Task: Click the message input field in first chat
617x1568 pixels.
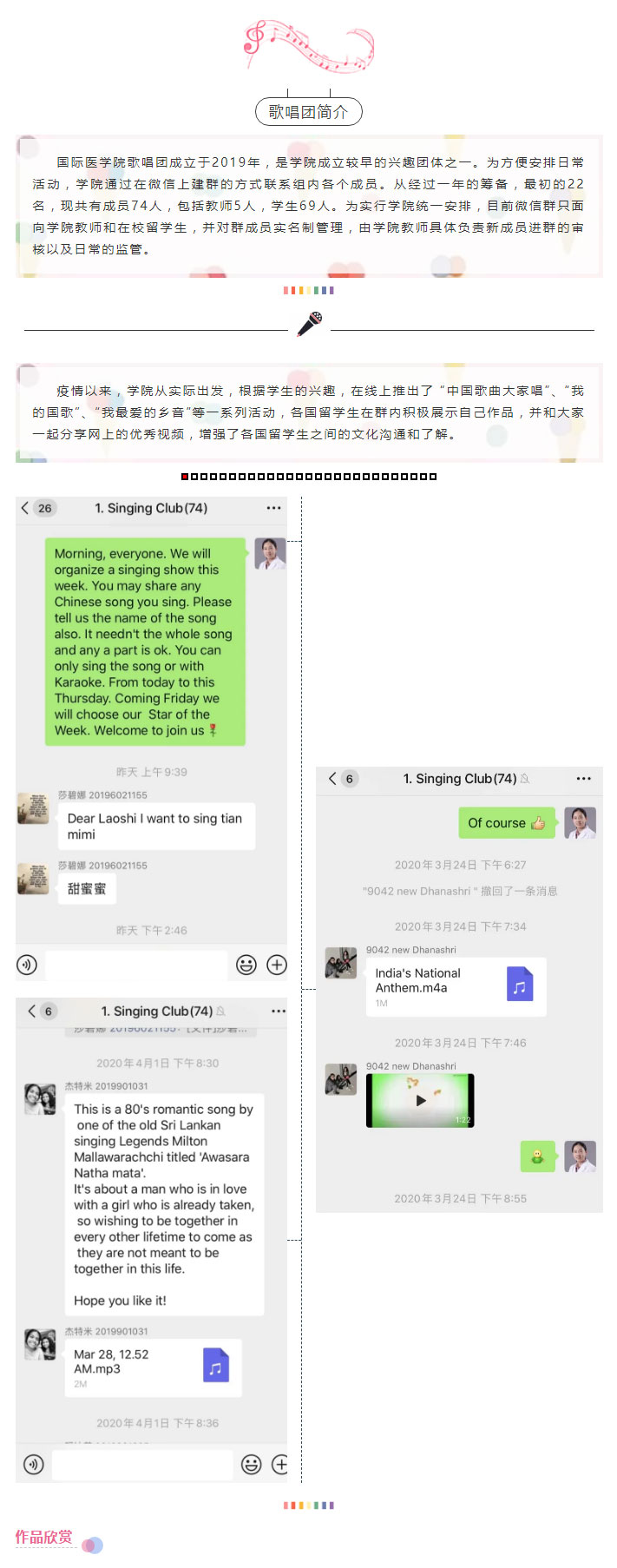Action: pos(136,965)
